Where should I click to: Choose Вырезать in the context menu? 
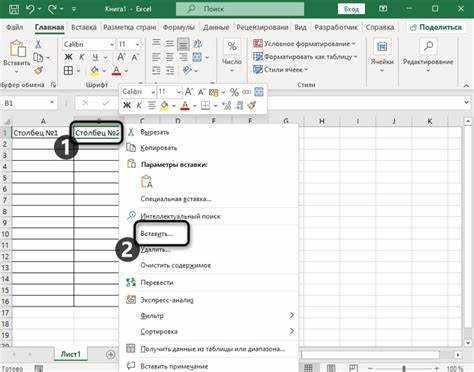point(208,132)
